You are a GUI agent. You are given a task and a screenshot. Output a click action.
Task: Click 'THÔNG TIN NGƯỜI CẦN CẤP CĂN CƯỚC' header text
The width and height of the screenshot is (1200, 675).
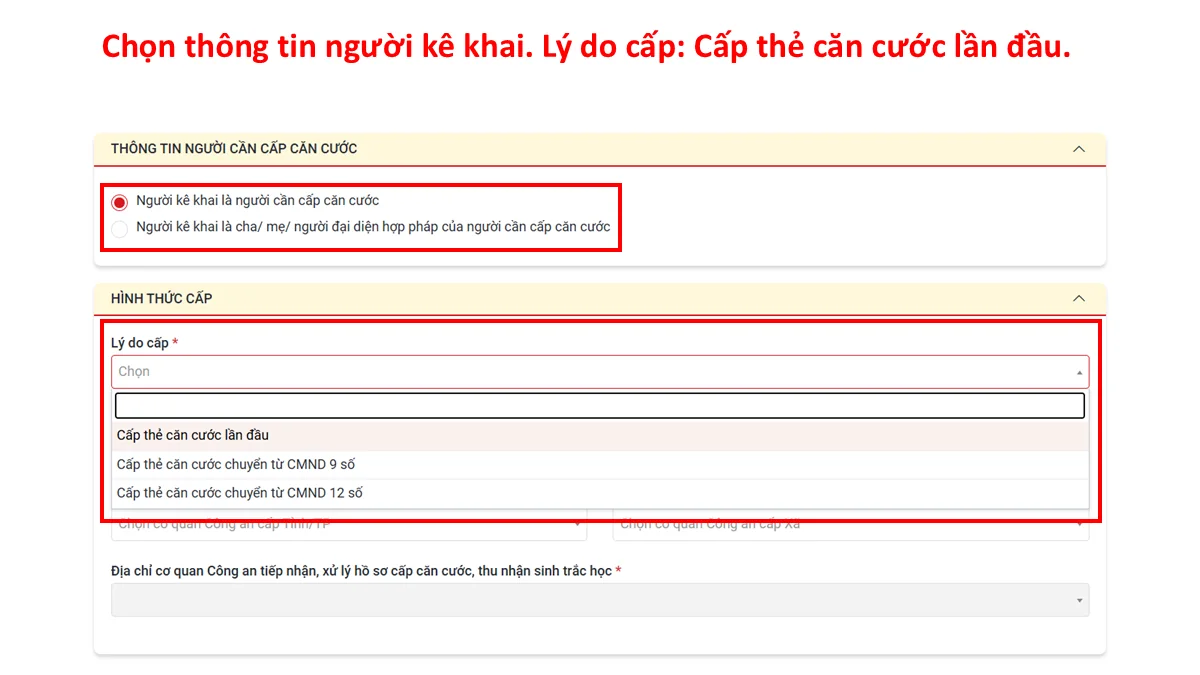pos(234,149)
